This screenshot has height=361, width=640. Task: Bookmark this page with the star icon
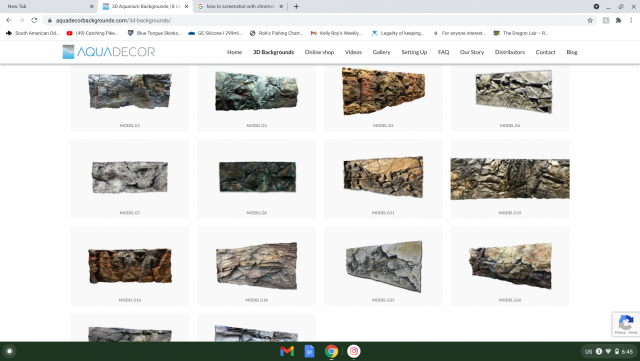coord(590,20)
